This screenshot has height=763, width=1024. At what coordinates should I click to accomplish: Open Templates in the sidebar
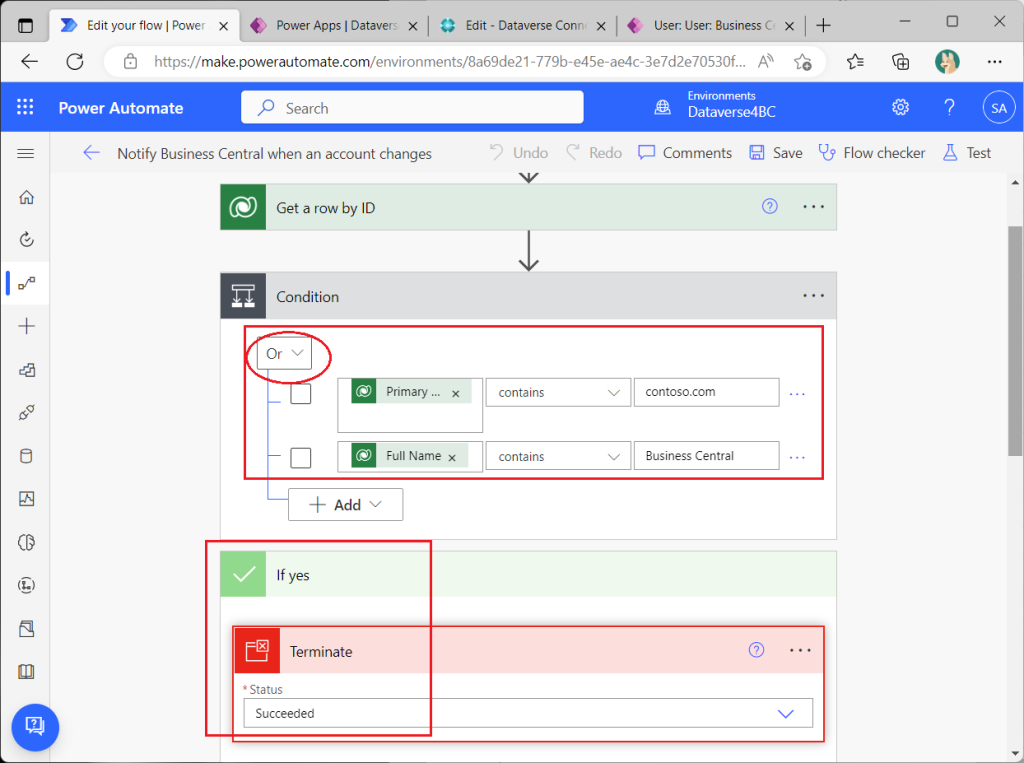tap(26, 370)
